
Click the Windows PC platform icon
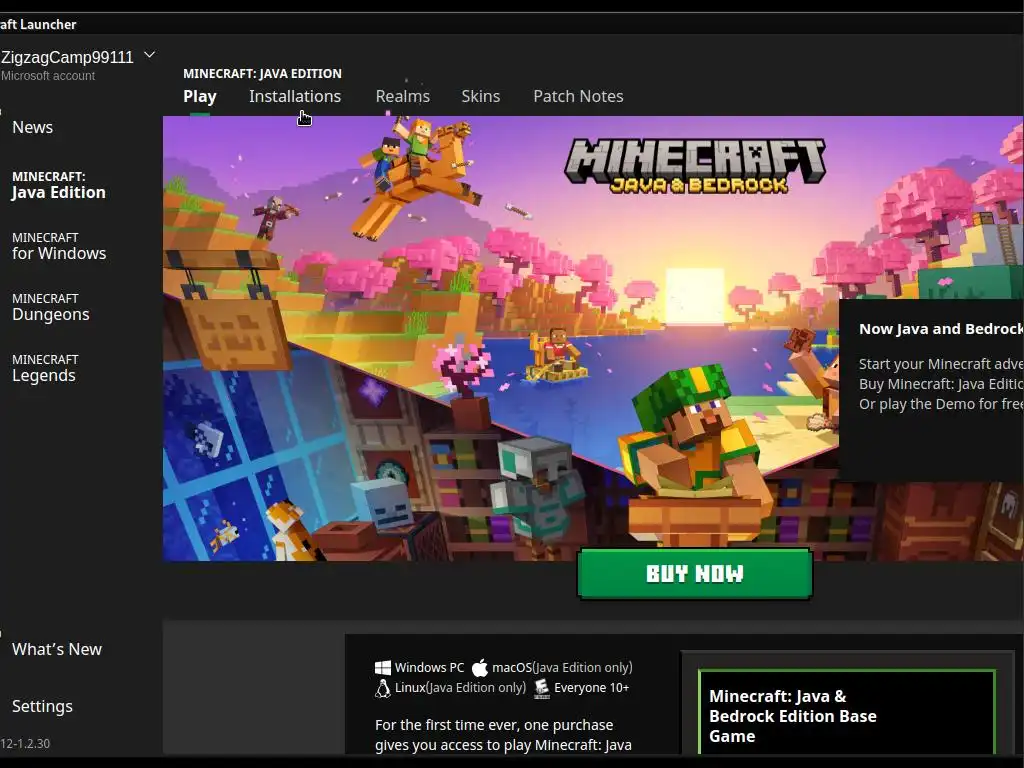383,667
